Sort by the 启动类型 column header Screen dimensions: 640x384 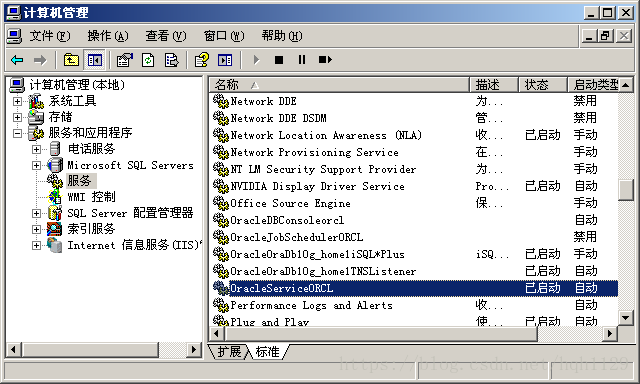click(x=593, y=85)
